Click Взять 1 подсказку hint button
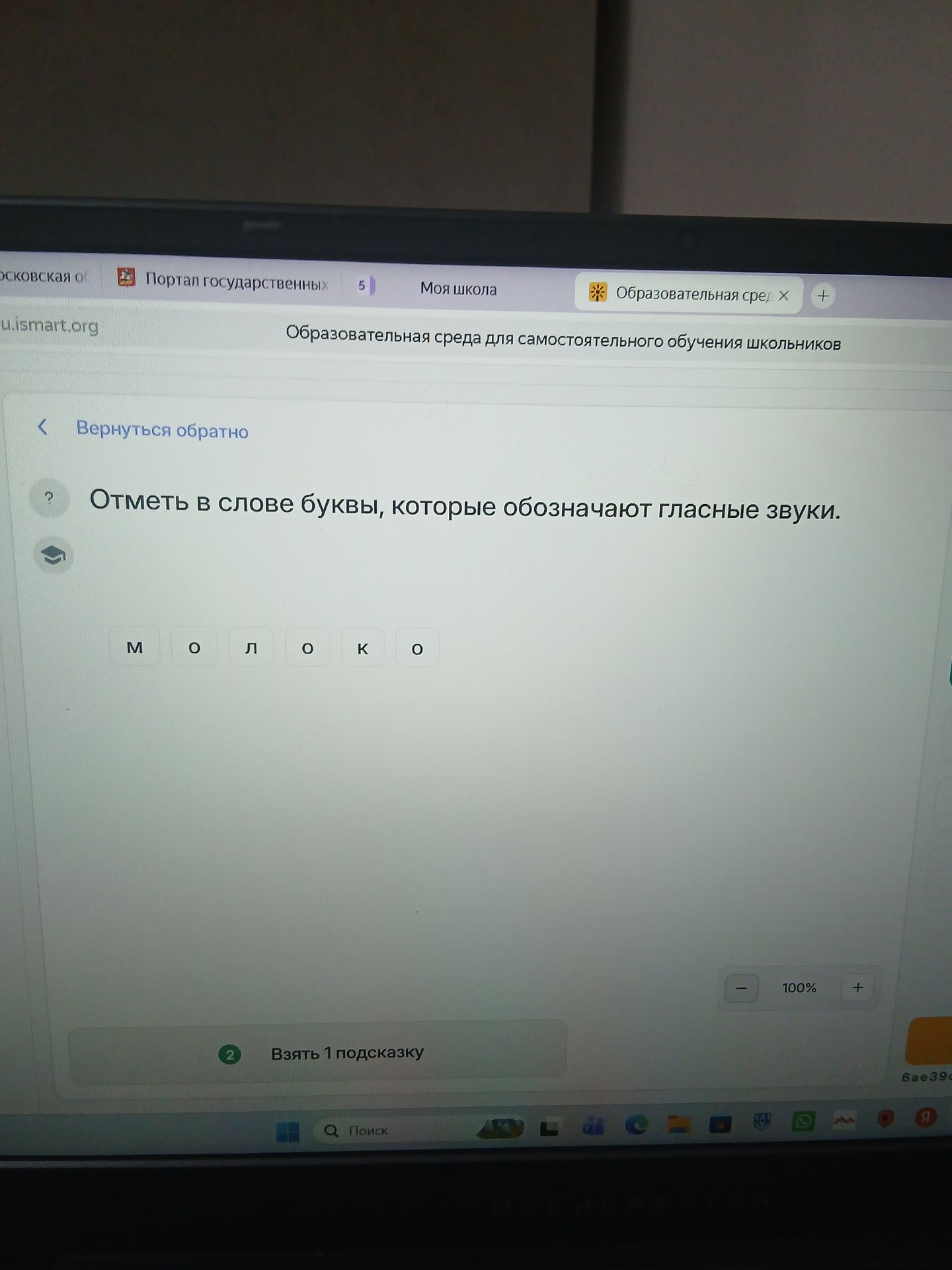Viewport: 952px width, 1270px height. (x=318, y=1052)
